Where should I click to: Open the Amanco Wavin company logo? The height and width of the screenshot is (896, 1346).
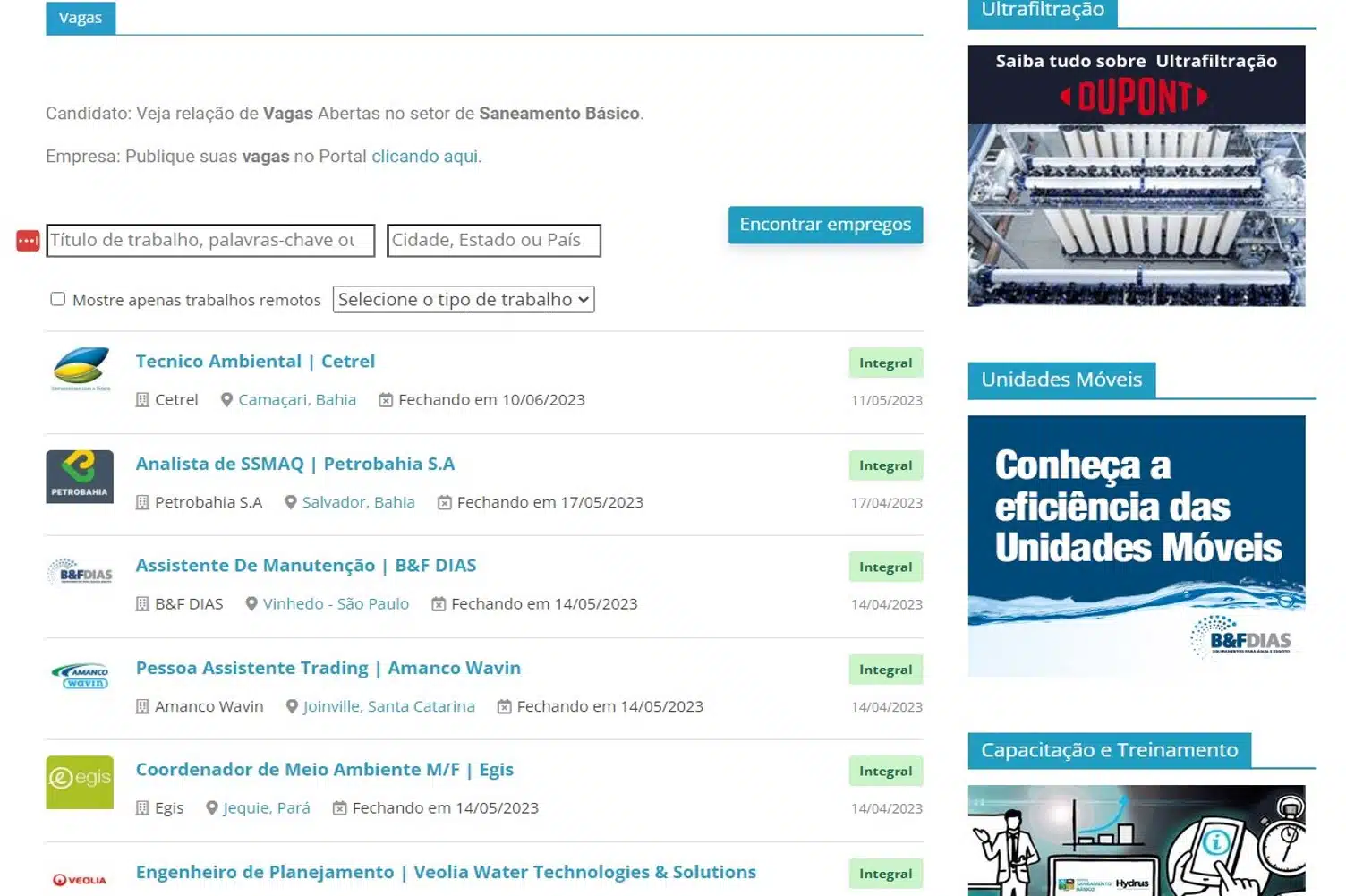coord(81,677)
